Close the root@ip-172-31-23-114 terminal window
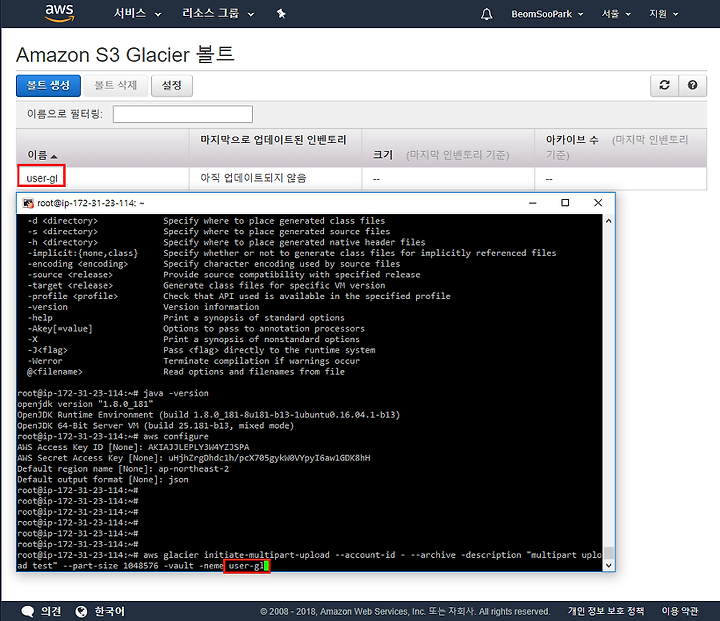 click(x=598, y=203)
